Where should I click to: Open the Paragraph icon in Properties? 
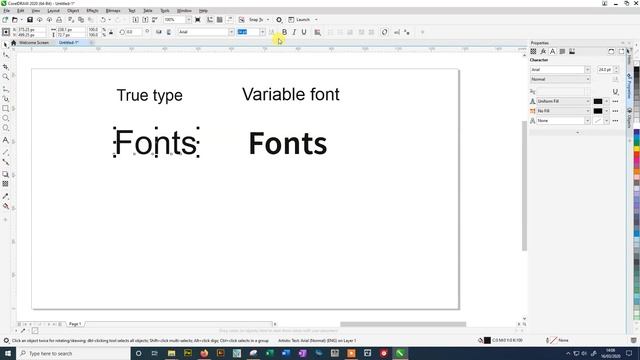562,51
